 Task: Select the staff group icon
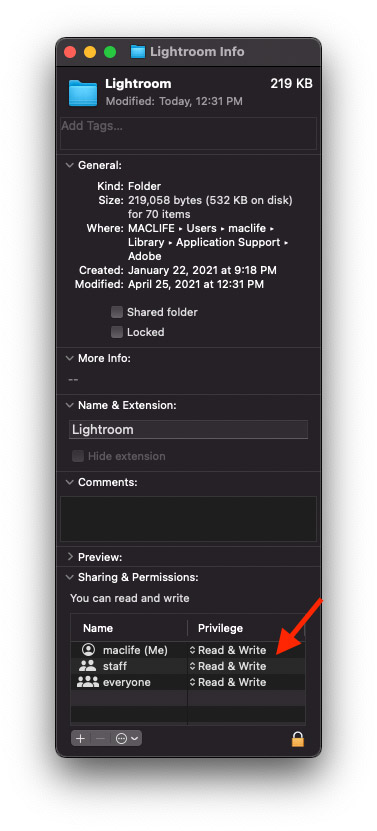coord(87,666)
